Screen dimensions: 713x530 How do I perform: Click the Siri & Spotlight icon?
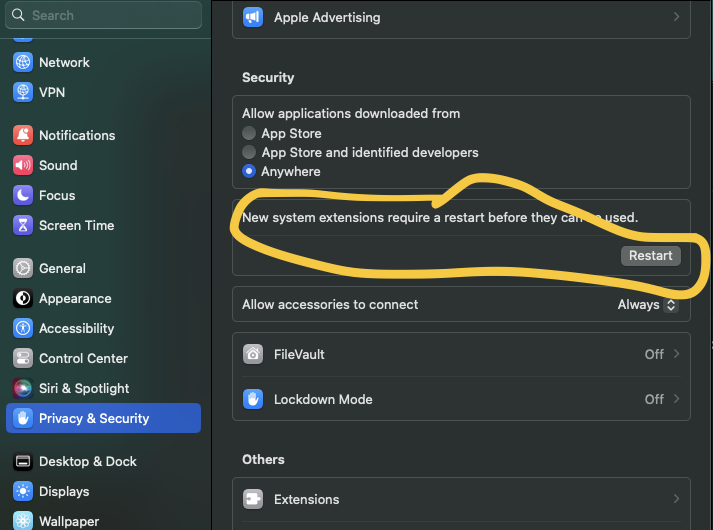(x=23, y=388)
